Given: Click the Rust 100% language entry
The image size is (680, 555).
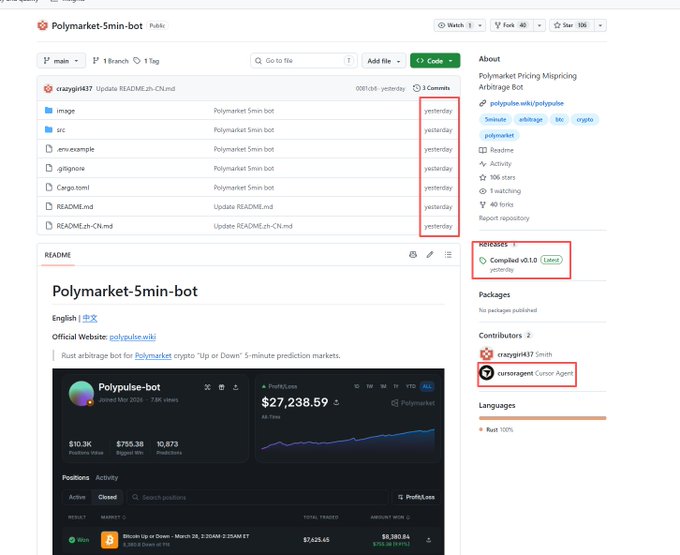Looking at the screenshot, I should [496, 430].
